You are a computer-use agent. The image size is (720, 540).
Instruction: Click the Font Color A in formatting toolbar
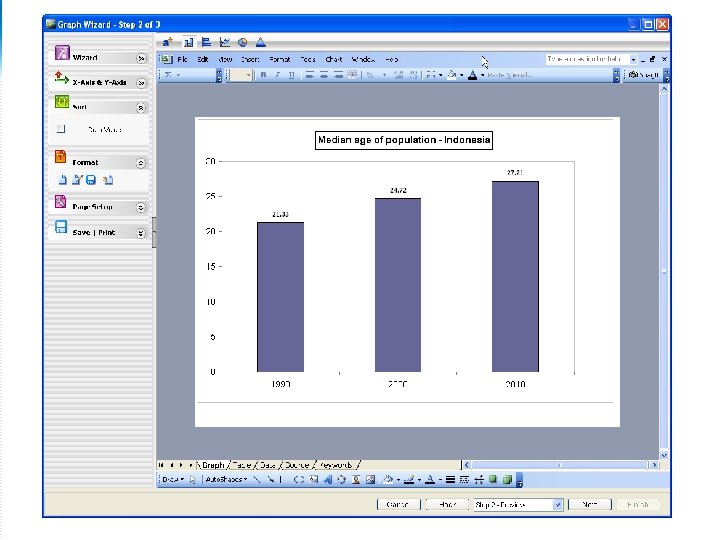point(472,74)
